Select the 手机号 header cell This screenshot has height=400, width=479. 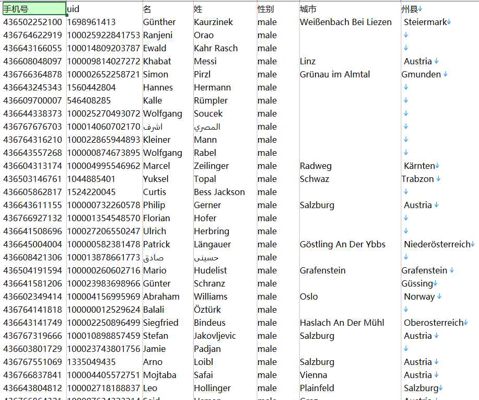click(x=34, y=9)
